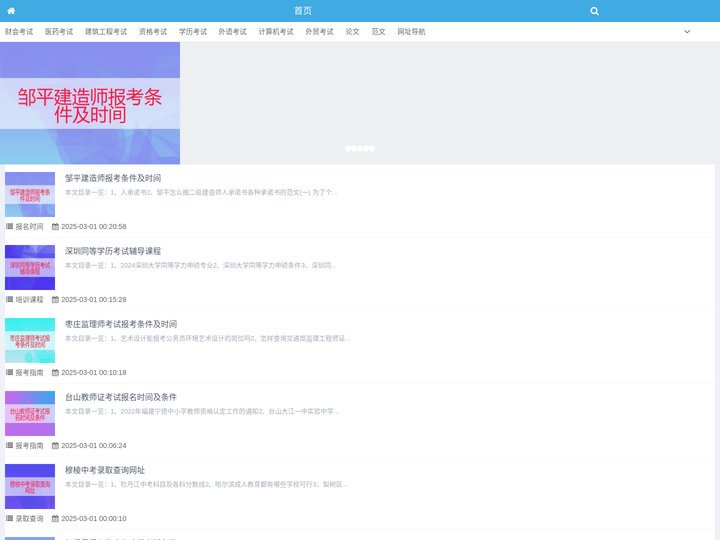Open the 外语考试 category
Screen dimensions: 720x540
pos(232,32)
